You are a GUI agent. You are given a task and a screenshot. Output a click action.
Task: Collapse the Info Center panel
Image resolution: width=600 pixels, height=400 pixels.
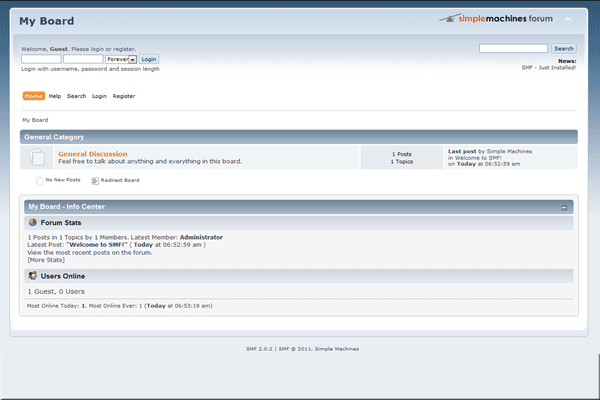click(564, 207)
